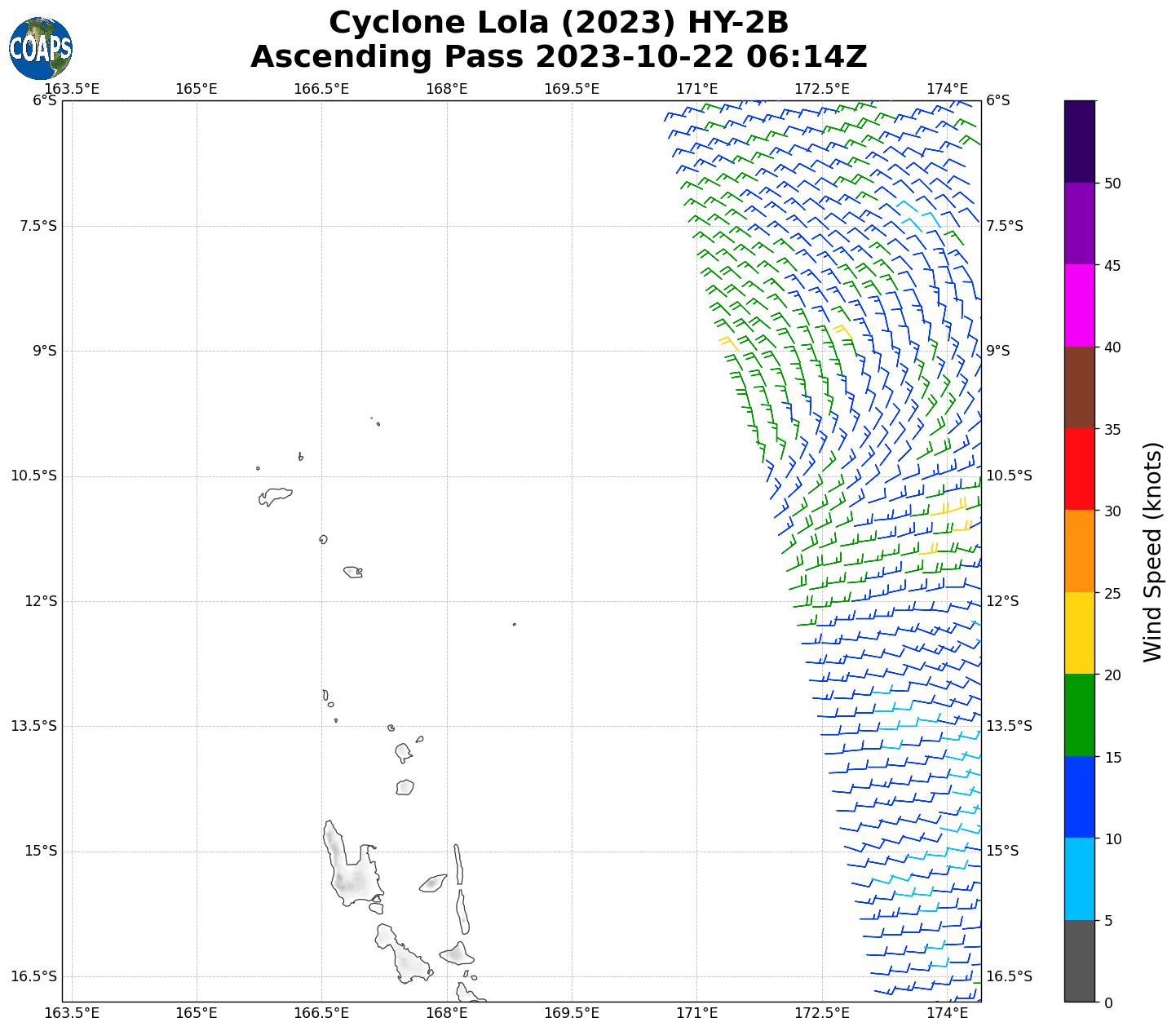The width and height of the screenshot is (1176, 1031).
Task: Choose the cyan 5-10 knots colorbar segment
Action: (1080, 879)
